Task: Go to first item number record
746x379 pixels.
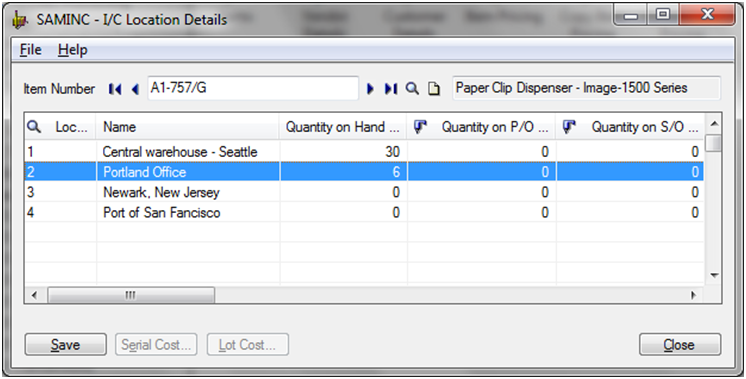Action: coord(115,89)
